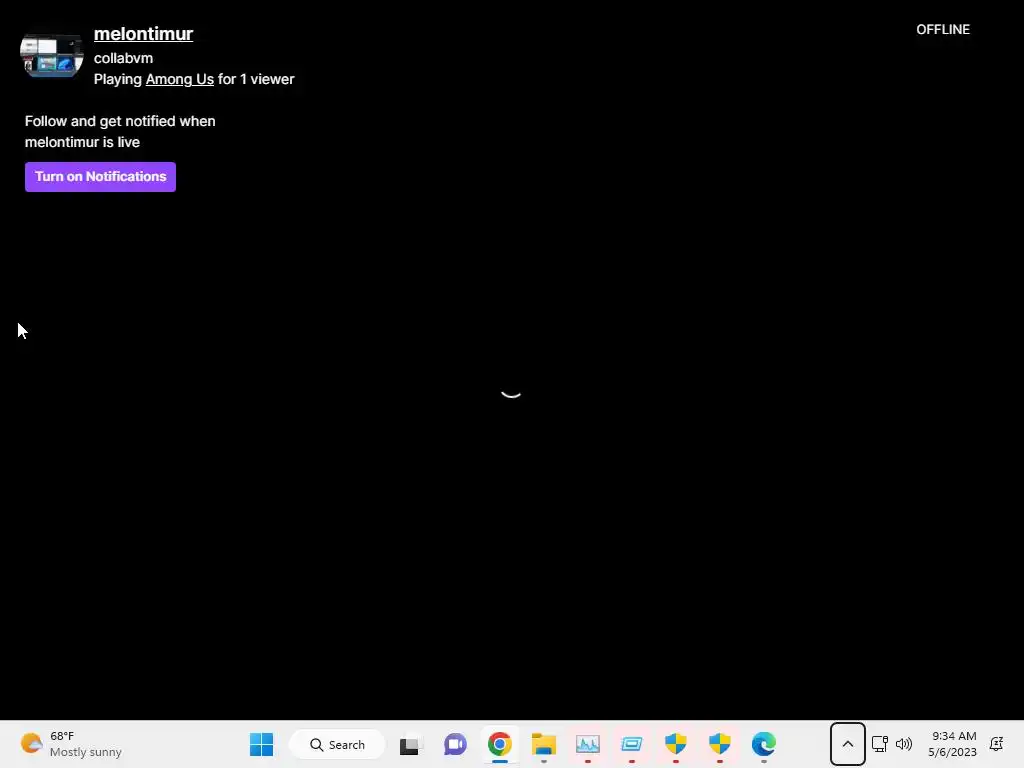Expand the hidden system tray icons
Image resolution: width=1024 pixels, height=768 pixels.
point(848,744)
